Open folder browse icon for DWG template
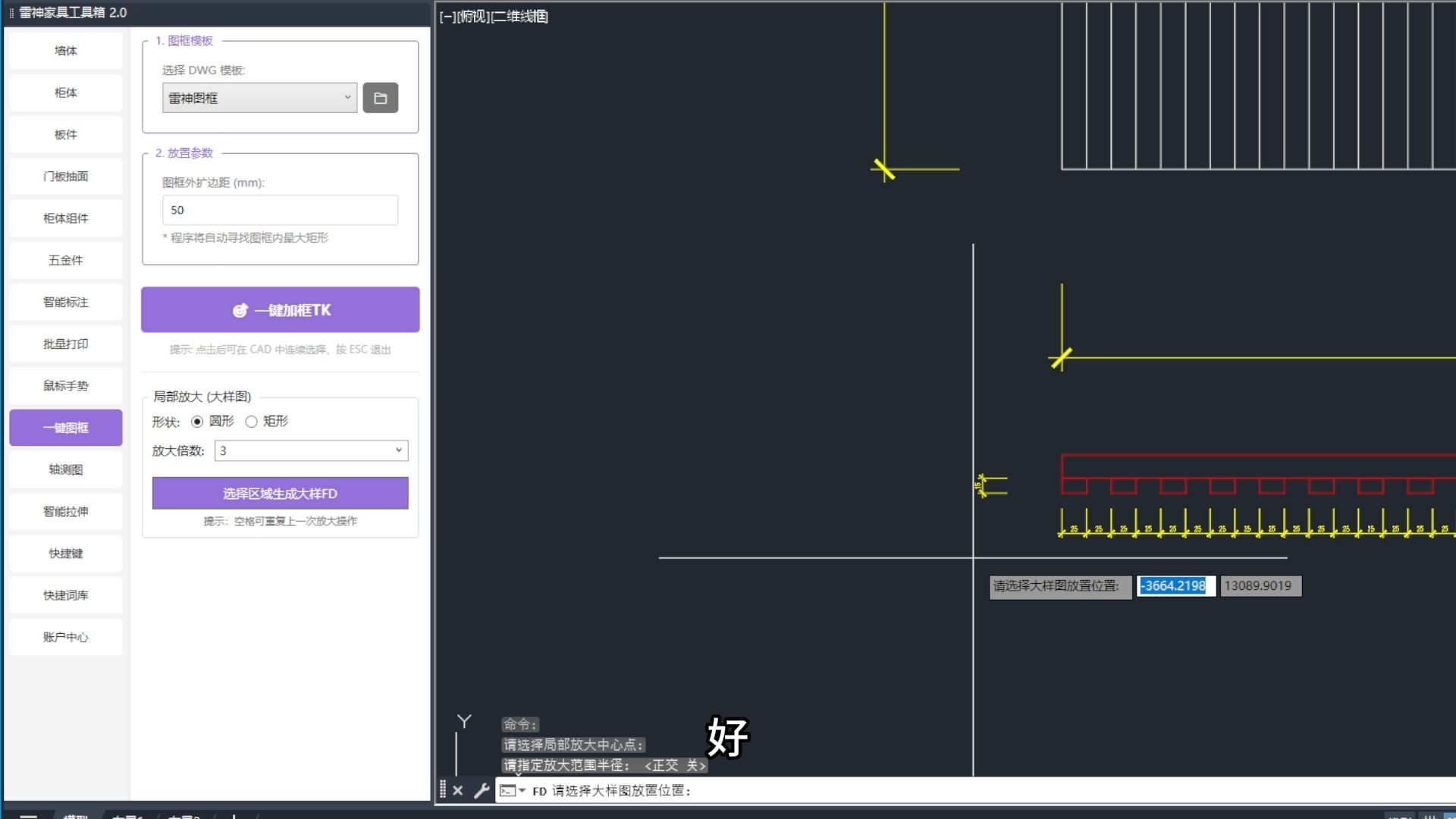This screenshot has width=1456, height=819. click(x=380, y=98)
